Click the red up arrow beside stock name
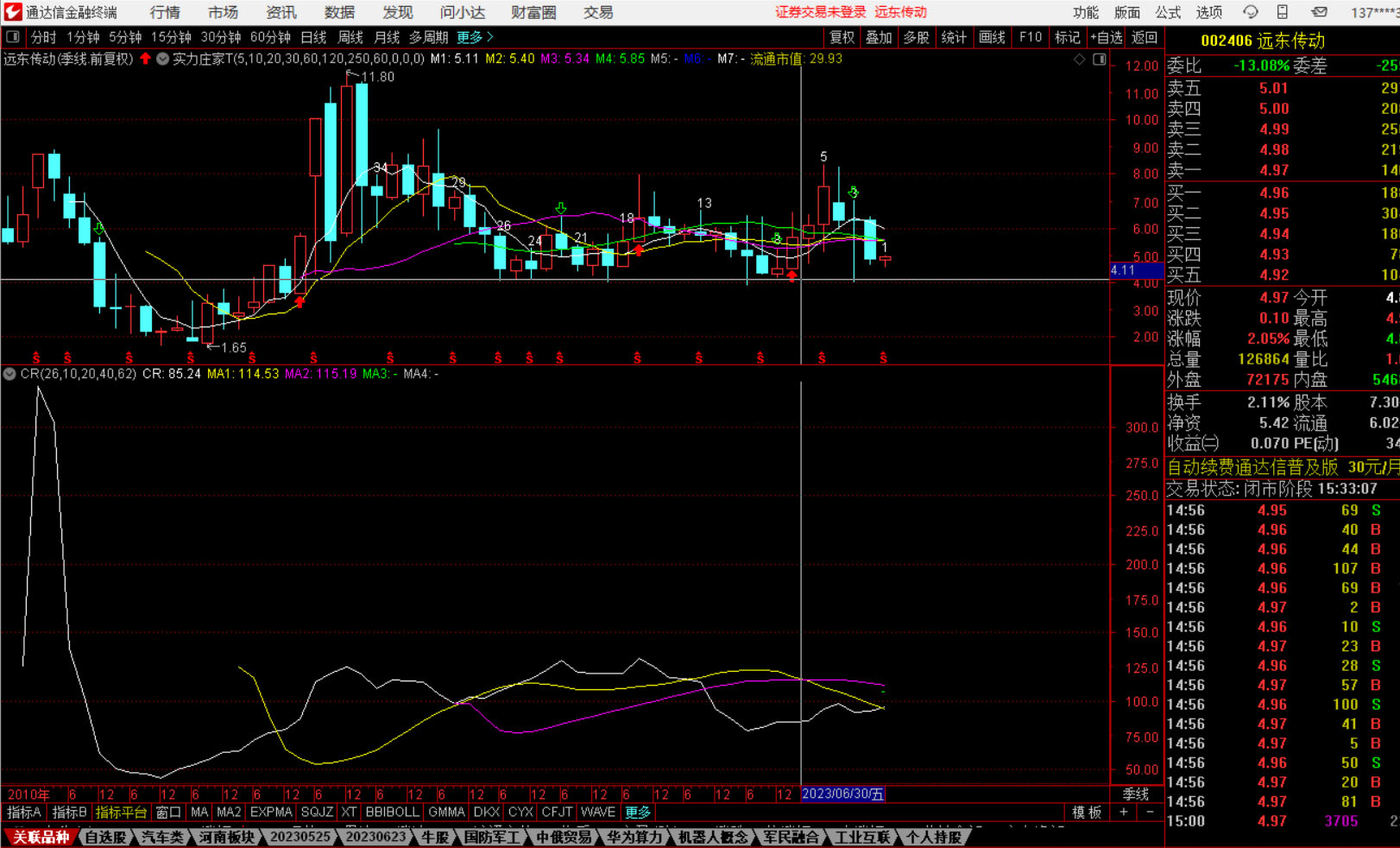 (x=145, y=59)
